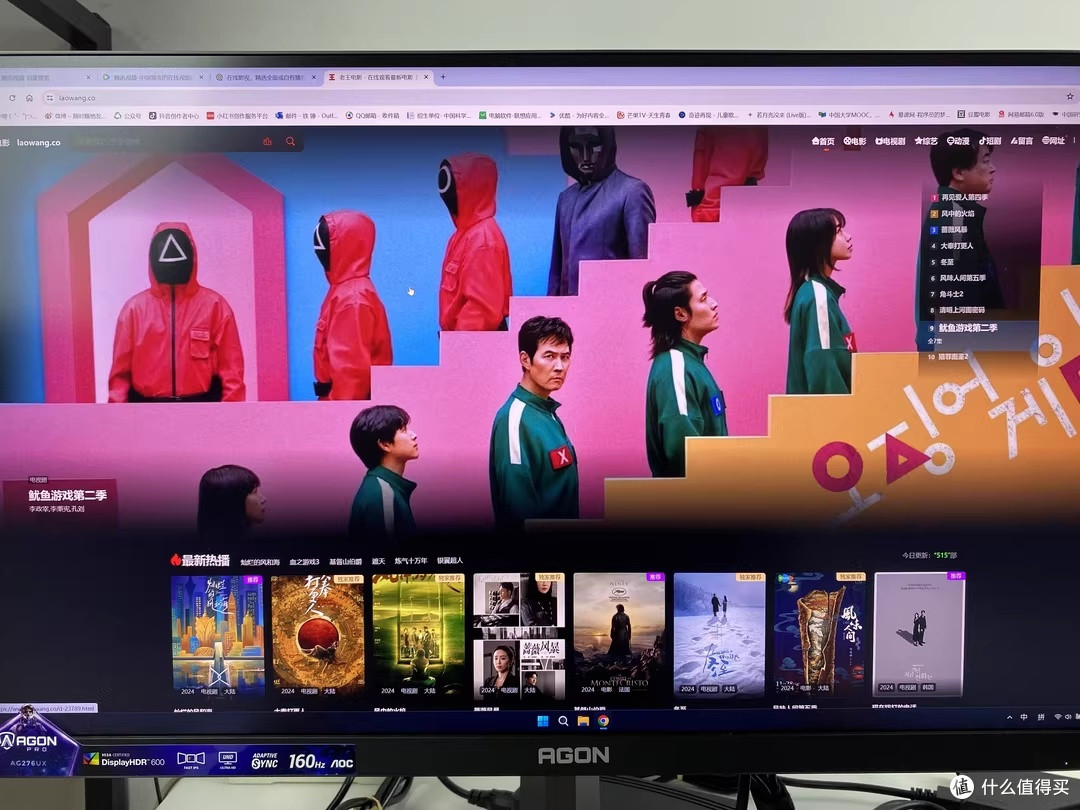Open the 大奉打更人 poster thumbnail

tap(318, 636)
